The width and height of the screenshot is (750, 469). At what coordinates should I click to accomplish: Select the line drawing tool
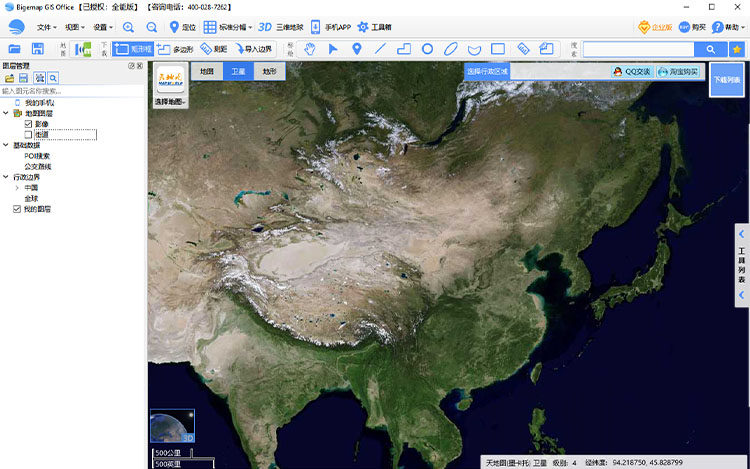coord(380,49)
